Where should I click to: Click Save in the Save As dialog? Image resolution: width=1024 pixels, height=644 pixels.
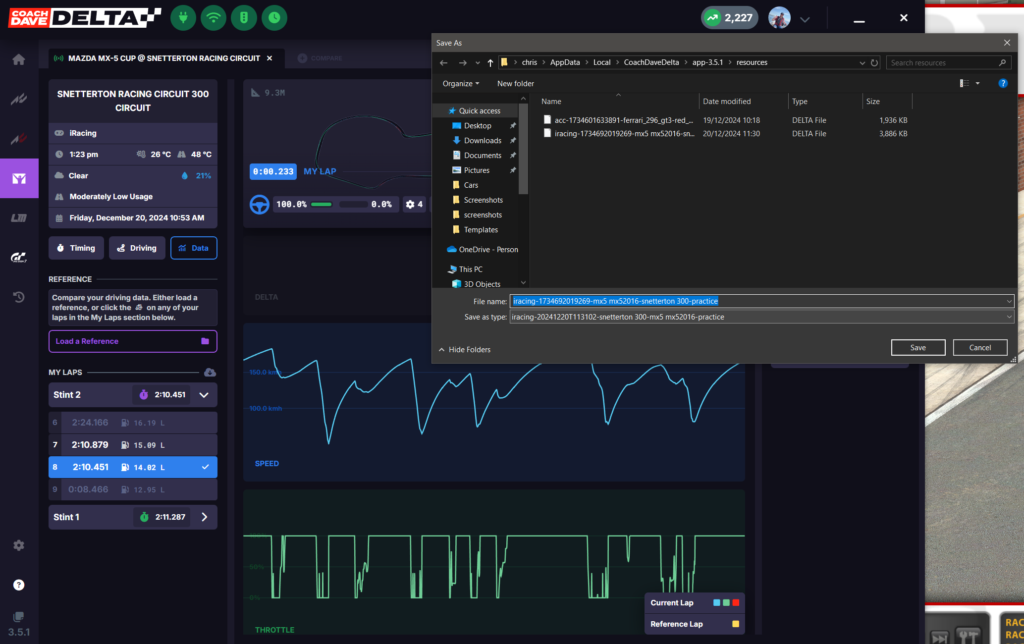(918, 347)
